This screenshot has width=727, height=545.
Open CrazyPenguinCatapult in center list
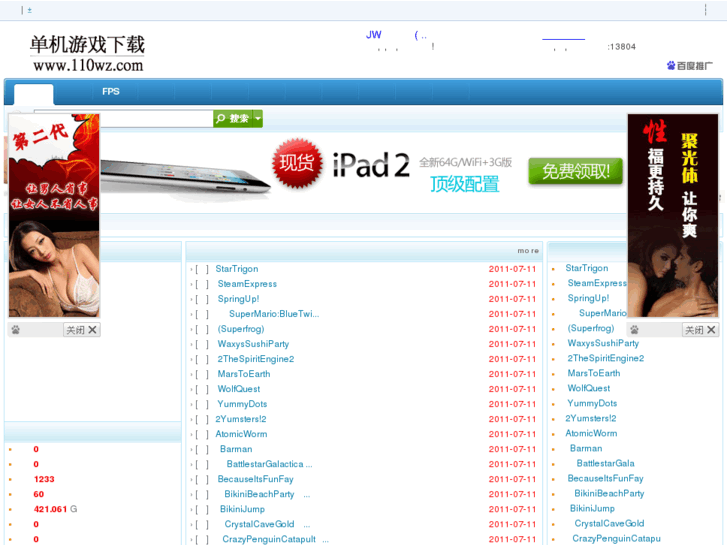269,539
